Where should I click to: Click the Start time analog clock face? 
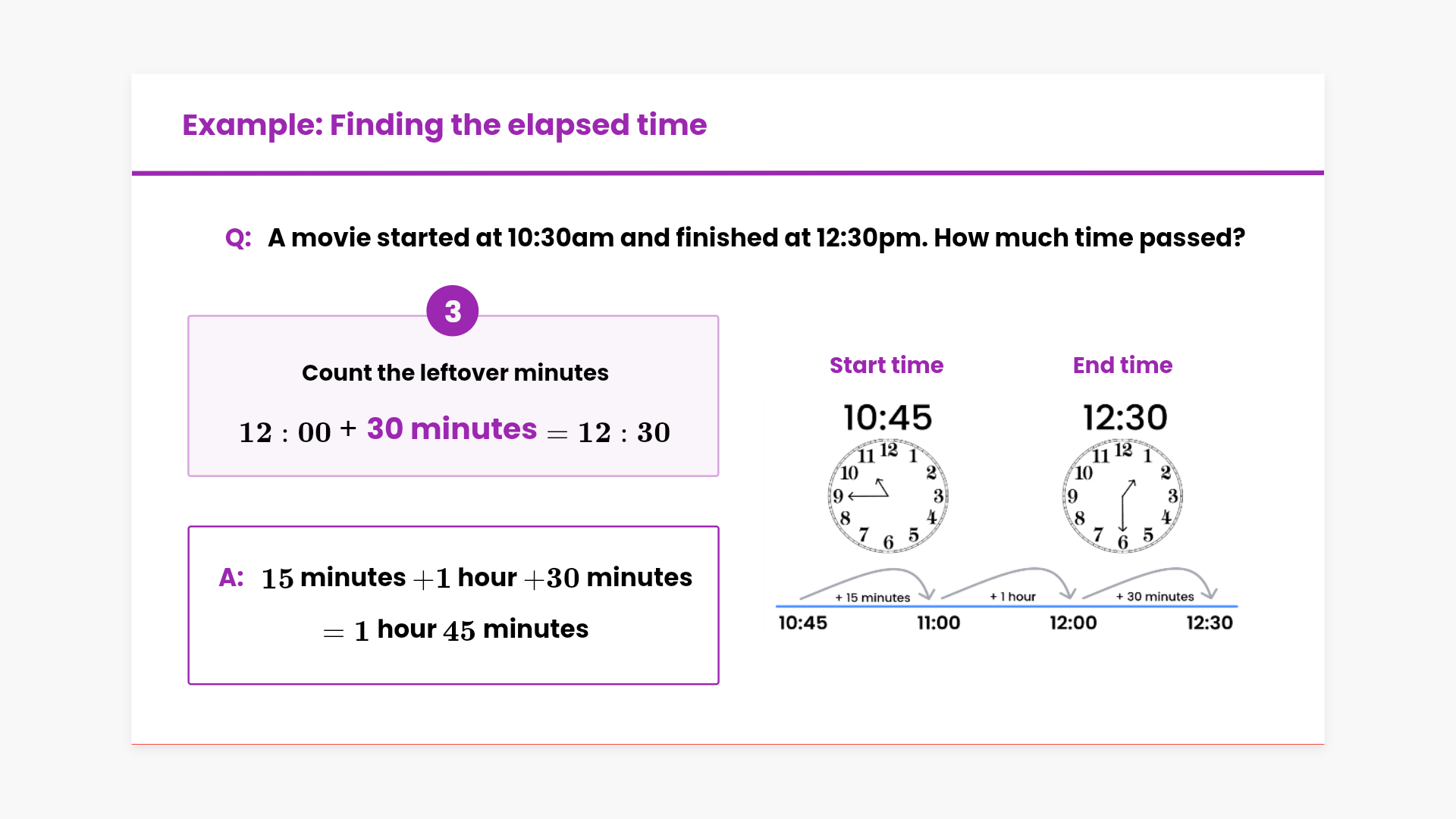tap(887, 496)
